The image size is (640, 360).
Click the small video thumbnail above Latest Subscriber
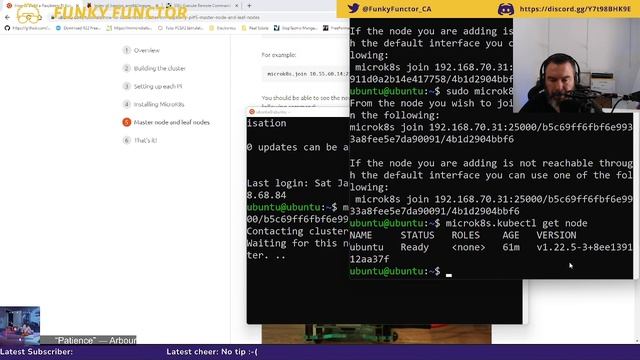20,325
